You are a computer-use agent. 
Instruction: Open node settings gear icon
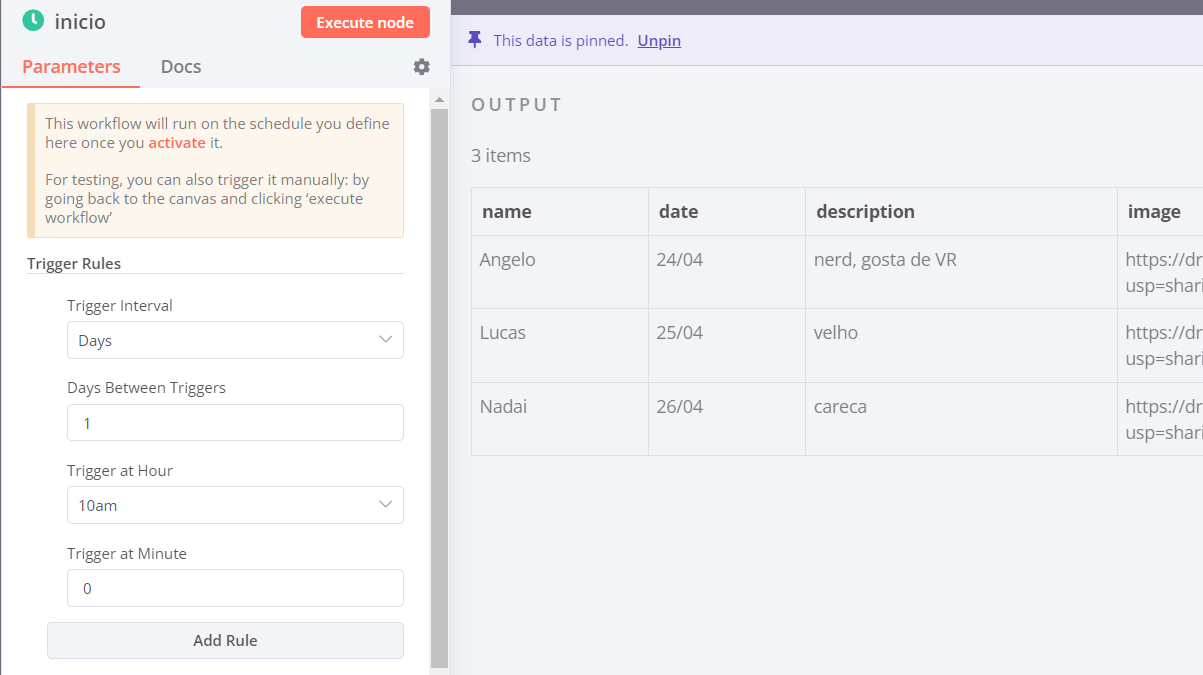click(x=422, y=67)
